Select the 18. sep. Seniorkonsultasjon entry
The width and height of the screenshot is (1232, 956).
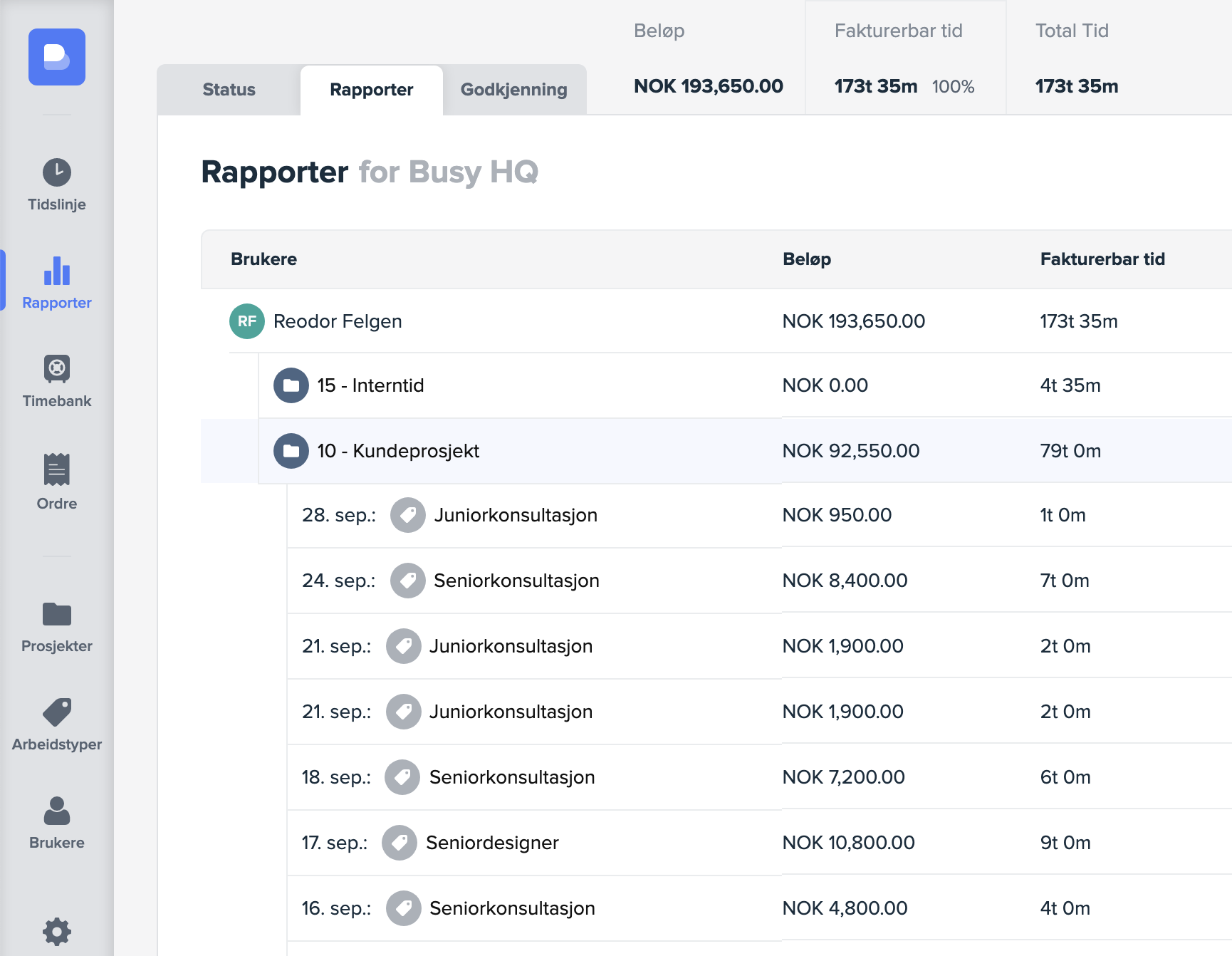[759, 777]
